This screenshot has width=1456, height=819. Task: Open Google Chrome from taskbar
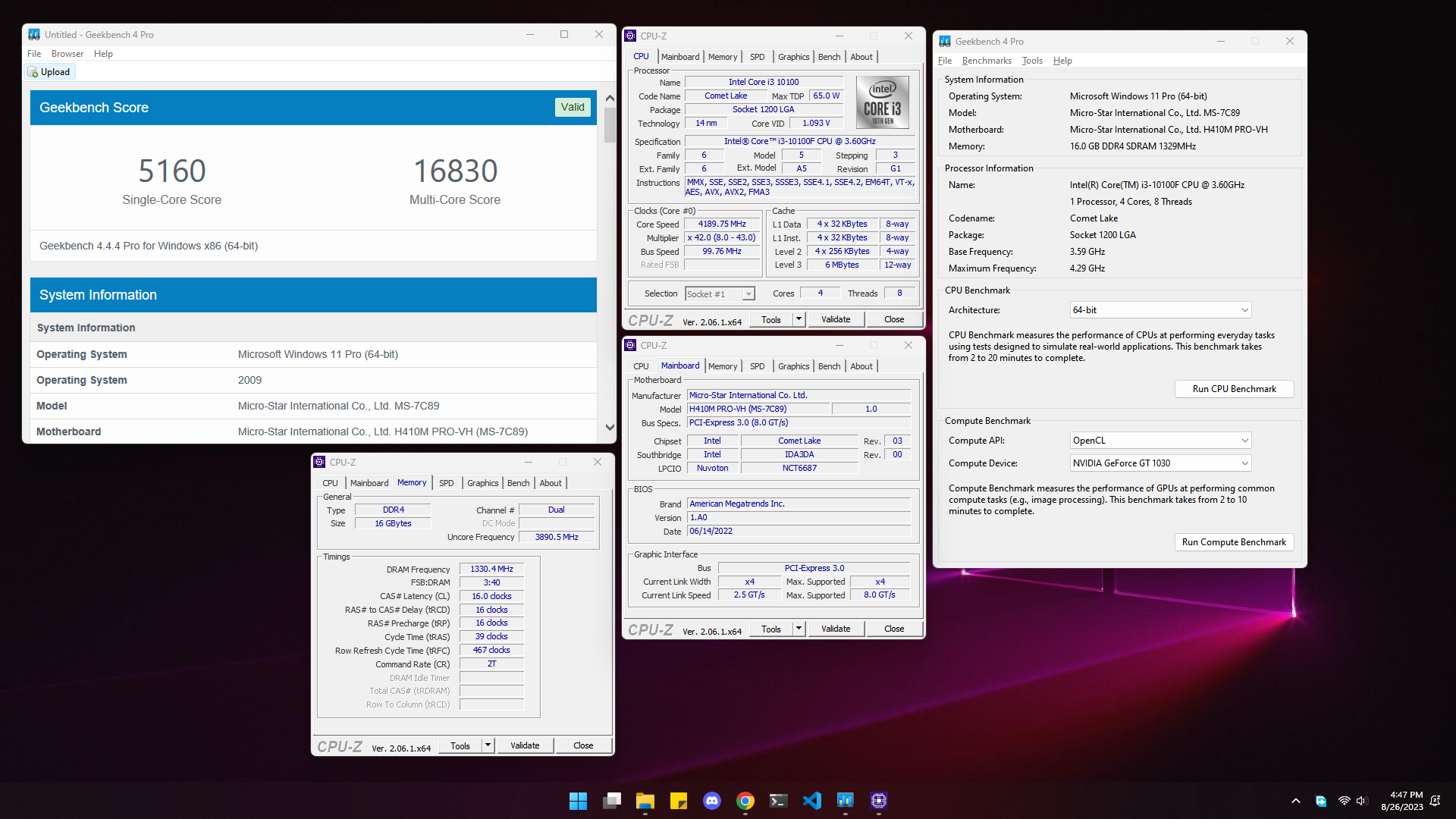[745, 801]
